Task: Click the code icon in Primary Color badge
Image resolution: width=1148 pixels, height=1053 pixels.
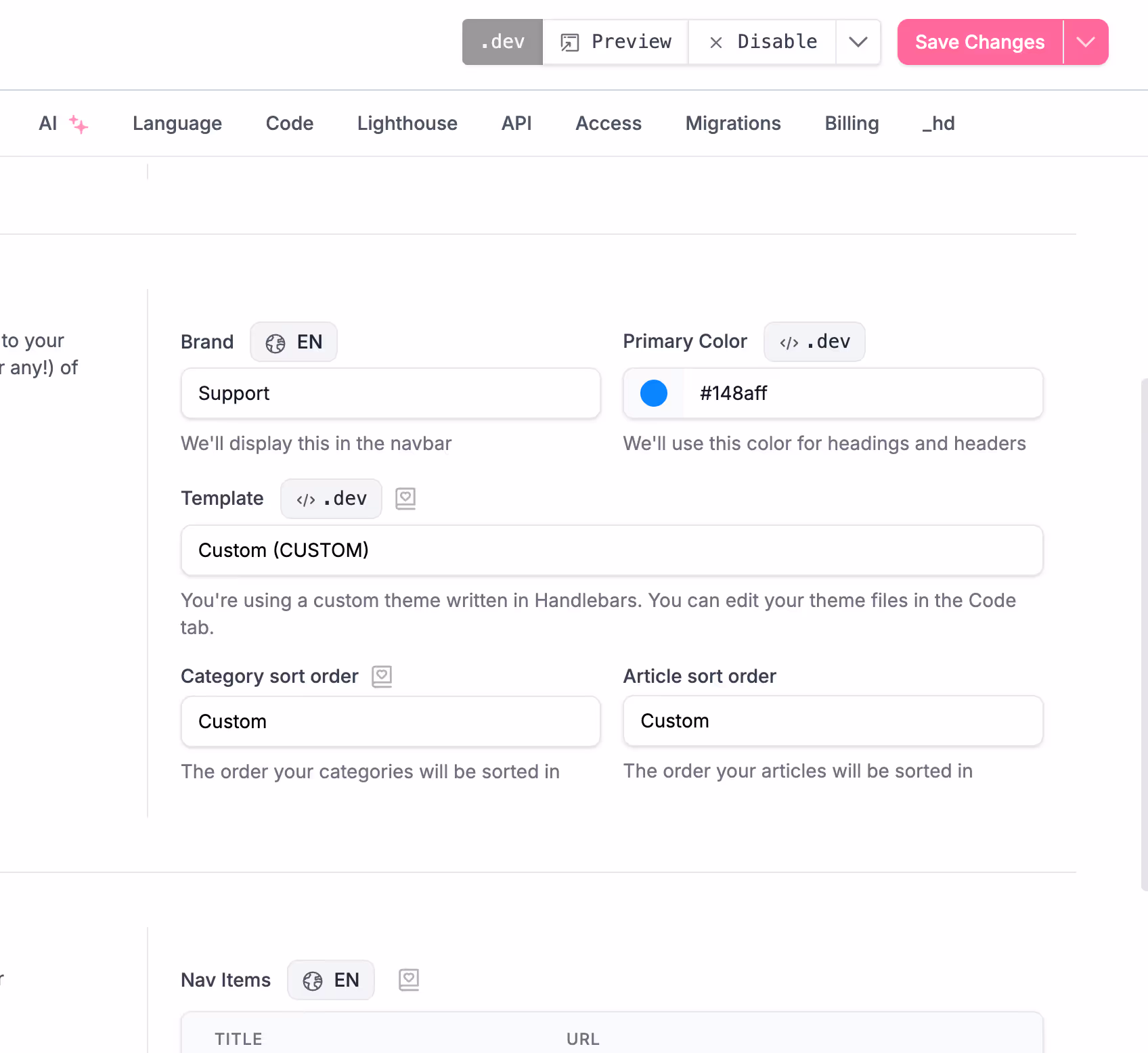Action: click(x=789, y=342)
